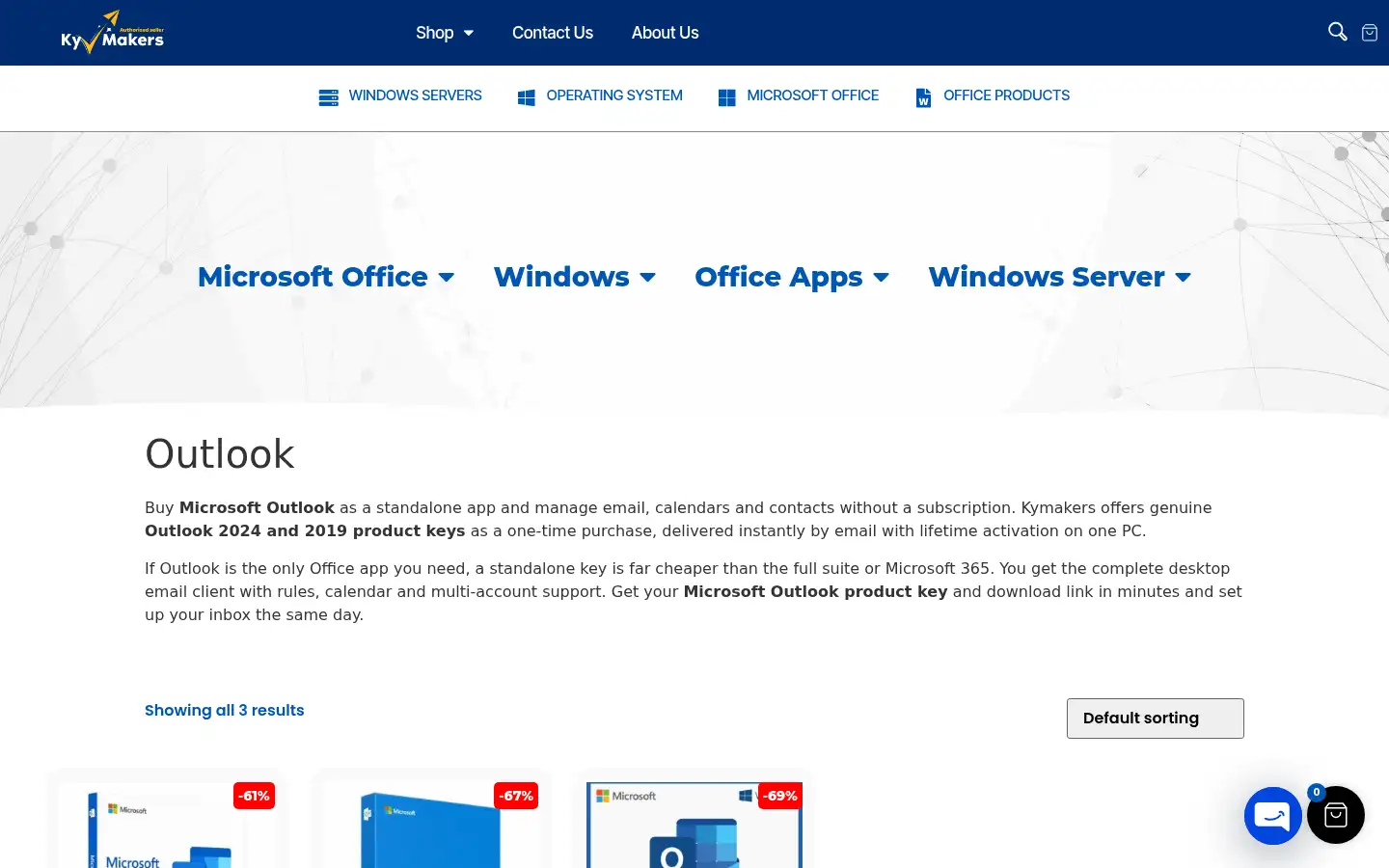The image size is (1389, 868).
Task: Click the cart count badge showing 0
Action: (1316, 792)
